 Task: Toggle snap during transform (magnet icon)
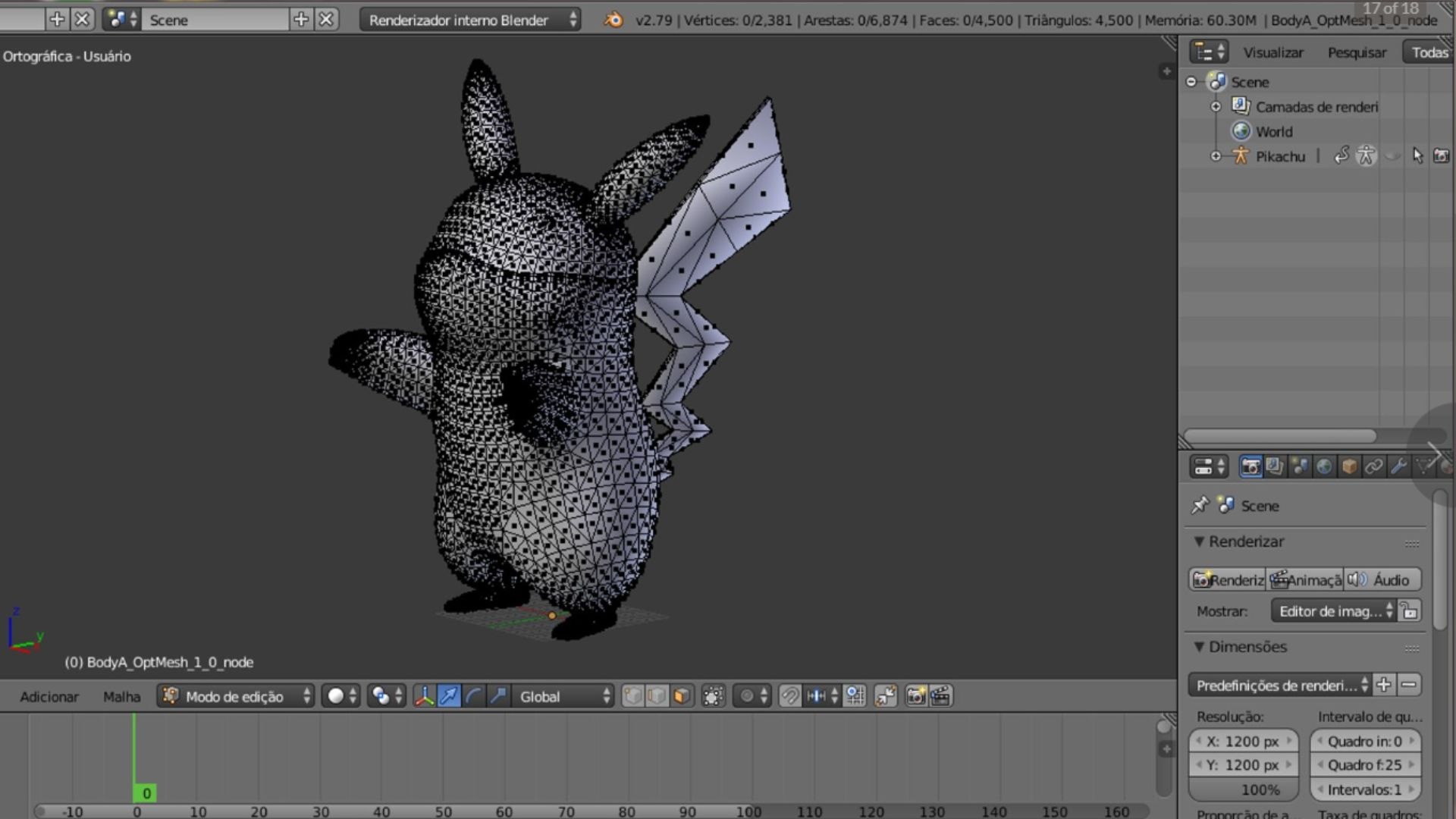point(789,696)
